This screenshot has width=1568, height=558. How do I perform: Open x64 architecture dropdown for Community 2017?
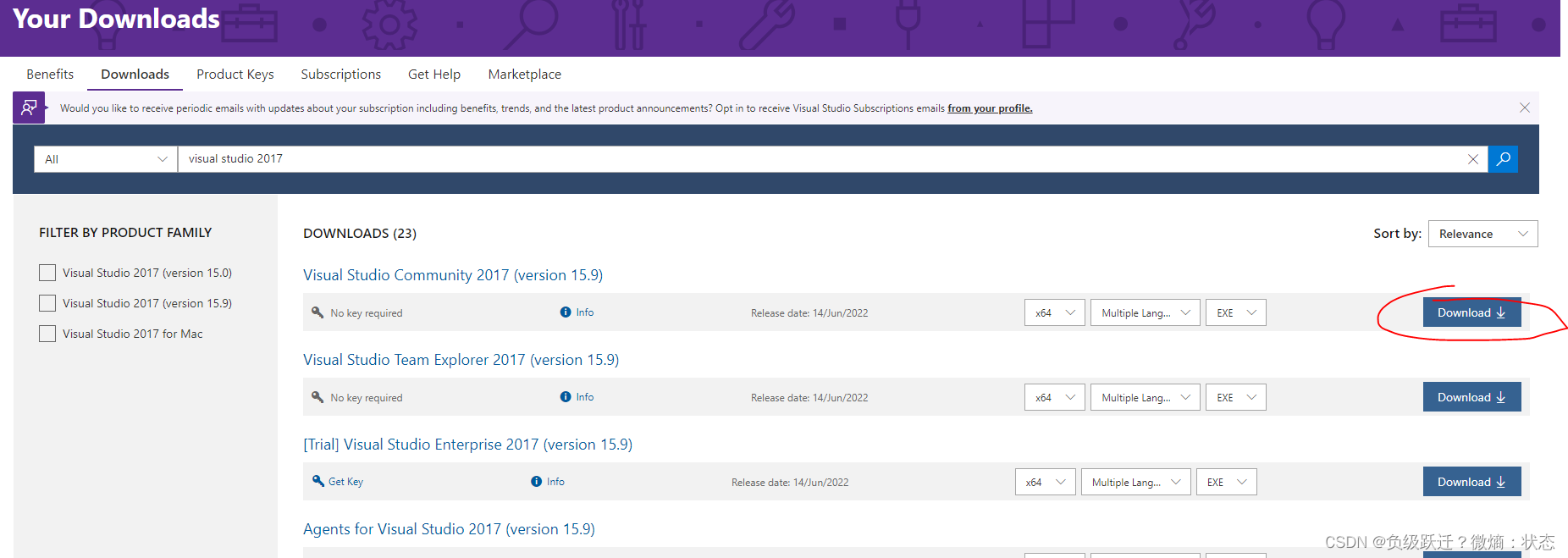(x=1054, y=312)
